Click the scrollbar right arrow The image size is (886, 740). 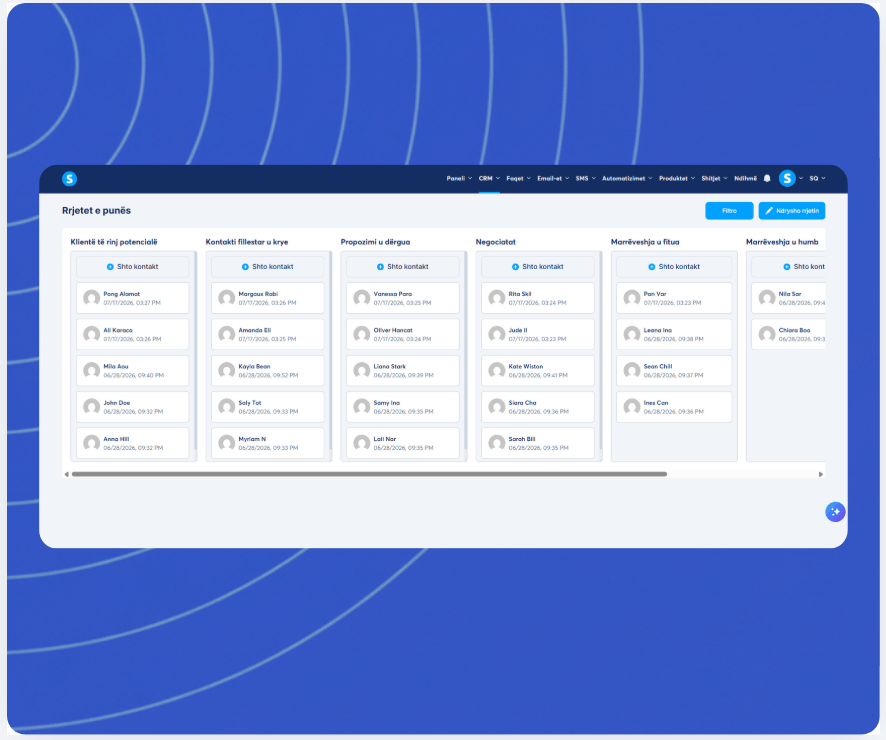tap(820, 474)
